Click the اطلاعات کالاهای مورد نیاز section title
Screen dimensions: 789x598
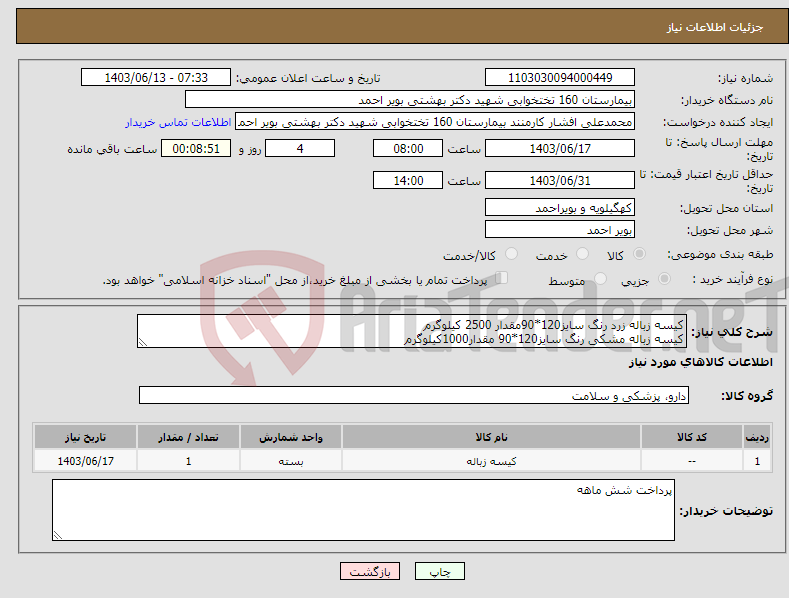click(700, 362)
